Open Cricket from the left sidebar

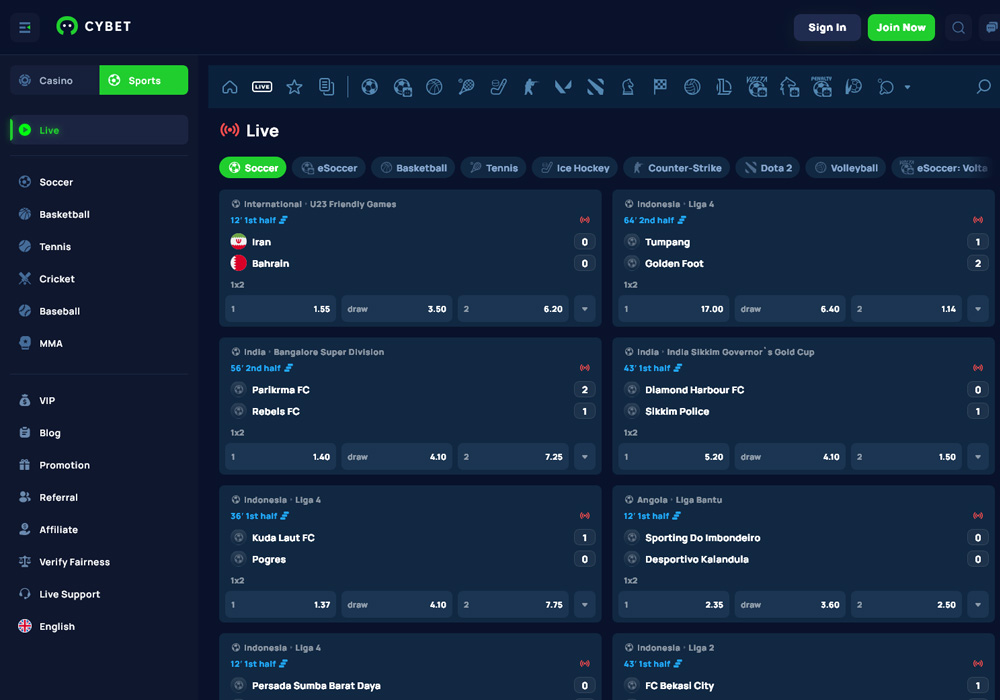57,278
